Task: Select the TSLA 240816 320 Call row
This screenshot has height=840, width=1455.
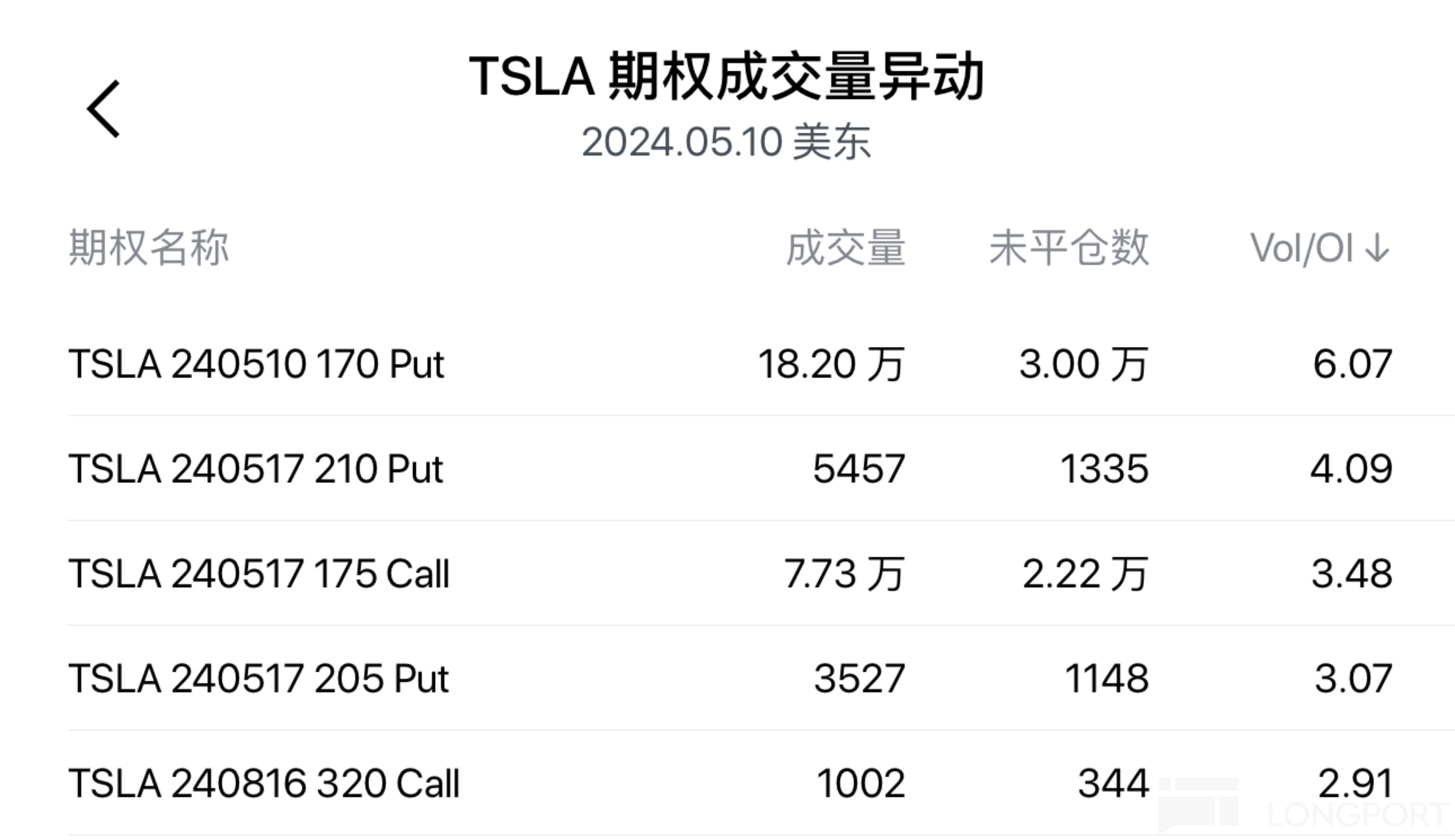Action: coord(264,783)
